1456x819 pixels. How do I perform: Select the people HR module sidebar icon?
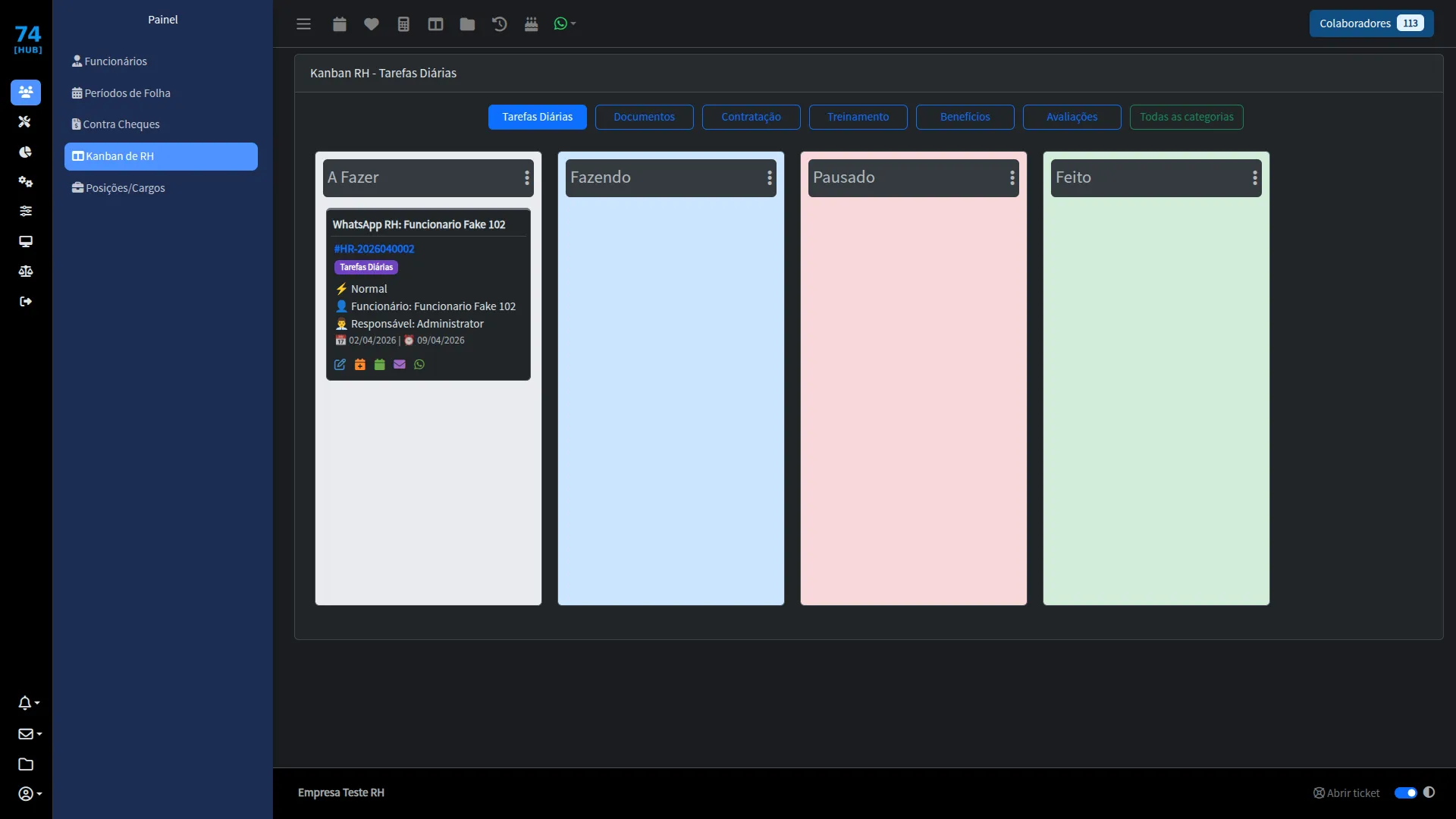point(26,92)
